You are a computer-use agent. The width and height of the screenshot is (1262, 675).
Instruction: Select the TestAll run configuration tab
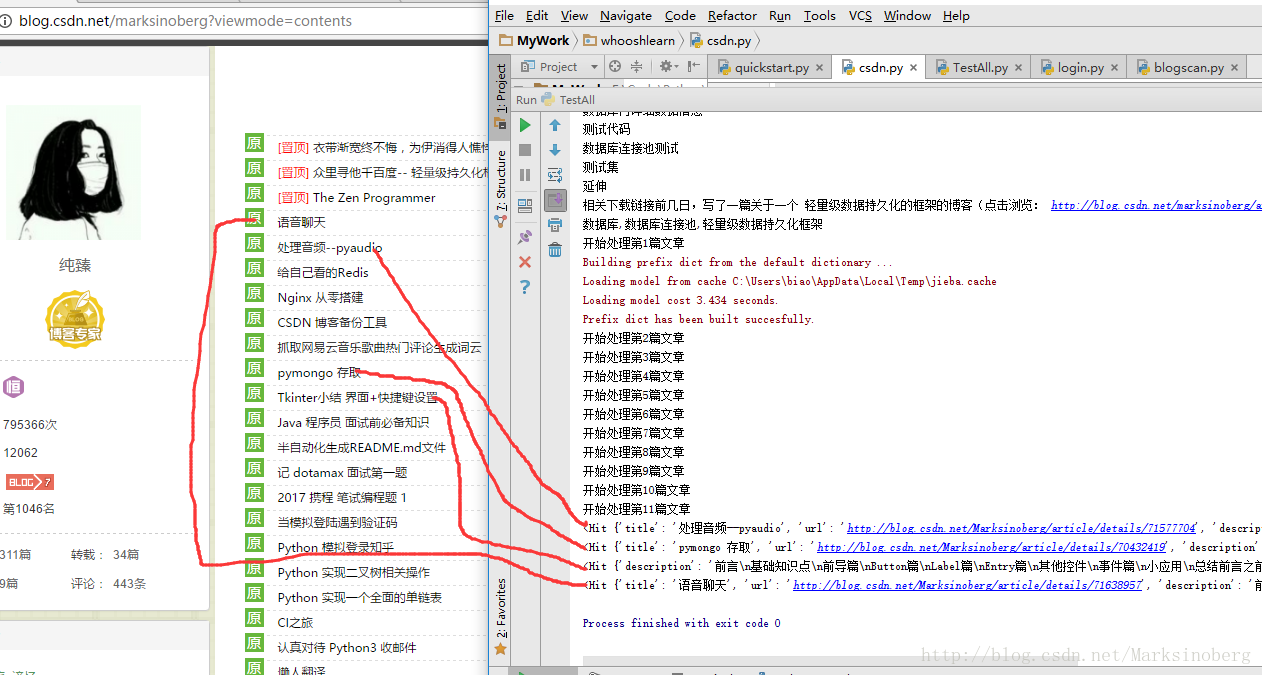(x=568, y=99)
